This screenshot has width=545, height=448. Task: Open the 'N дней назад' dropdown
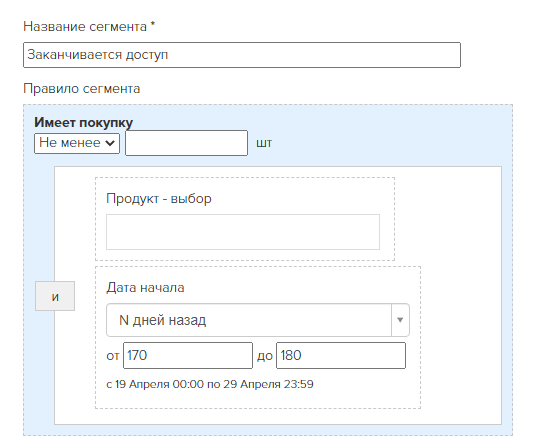258,320
